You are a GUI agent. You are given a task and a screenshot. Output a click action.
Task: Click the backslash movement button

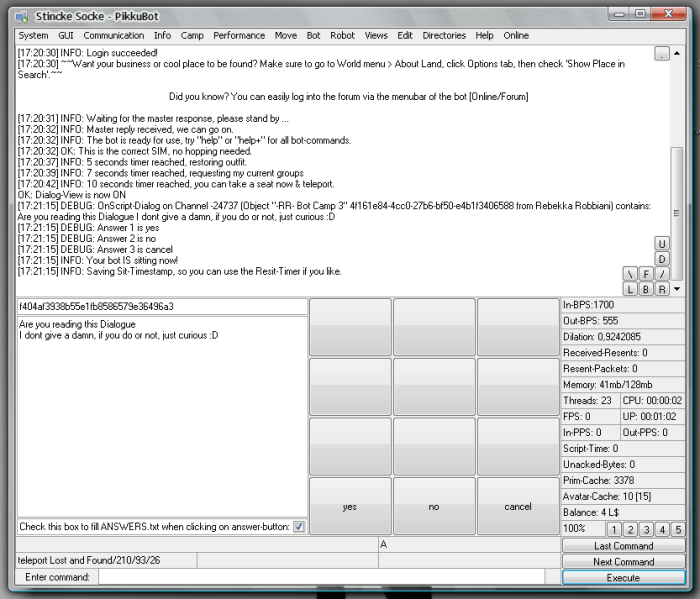pos(630,274)
